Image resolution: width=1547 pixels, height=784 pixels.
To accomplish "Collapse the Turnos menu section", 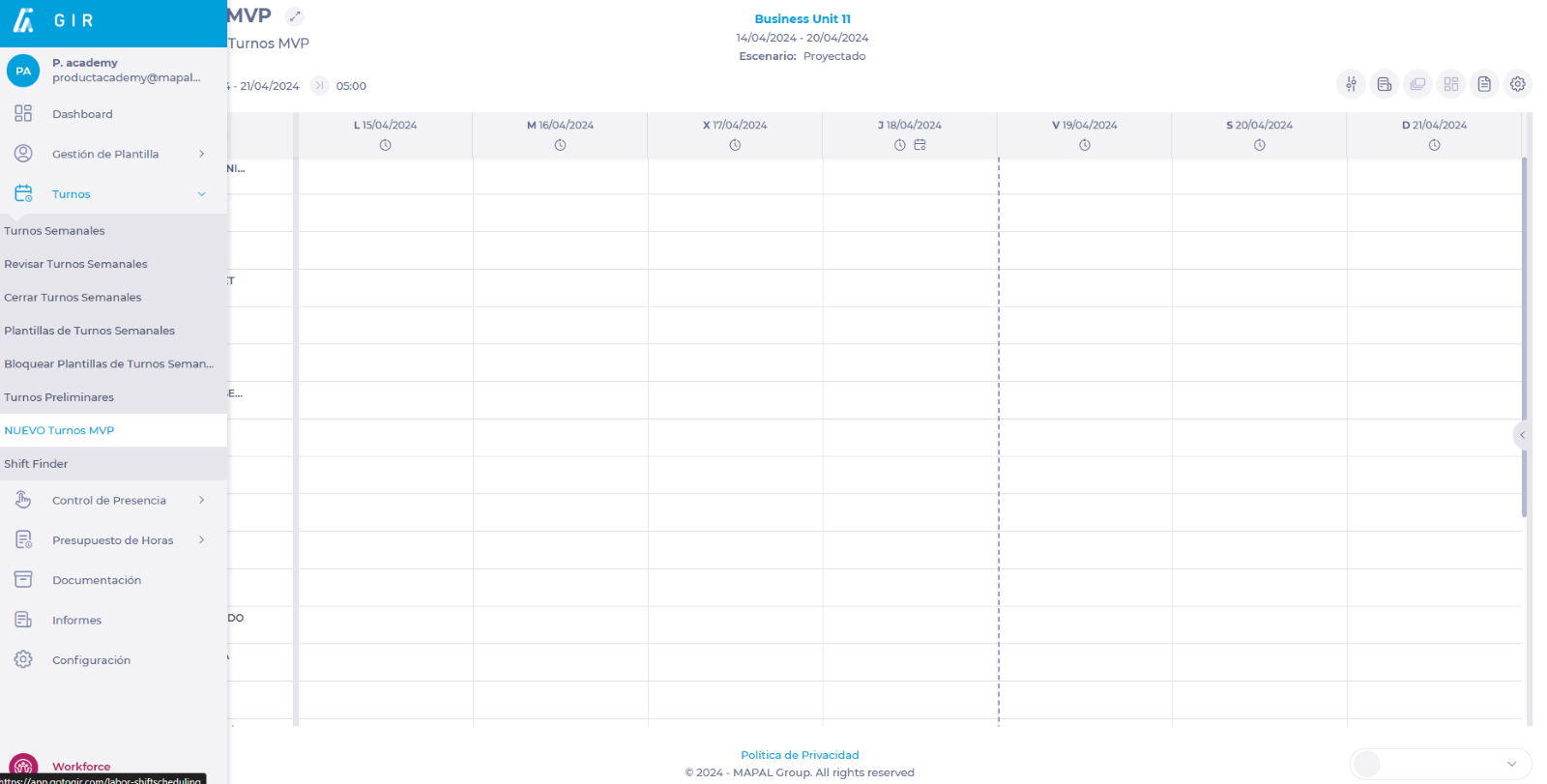I will tap(201, 194).
